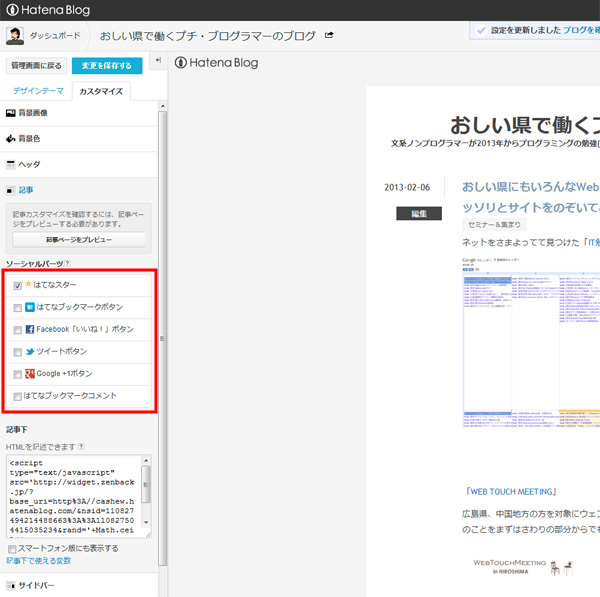600x597 pixels.
Task: Disable the はてなスター checkbox
Action: (17, 285)
